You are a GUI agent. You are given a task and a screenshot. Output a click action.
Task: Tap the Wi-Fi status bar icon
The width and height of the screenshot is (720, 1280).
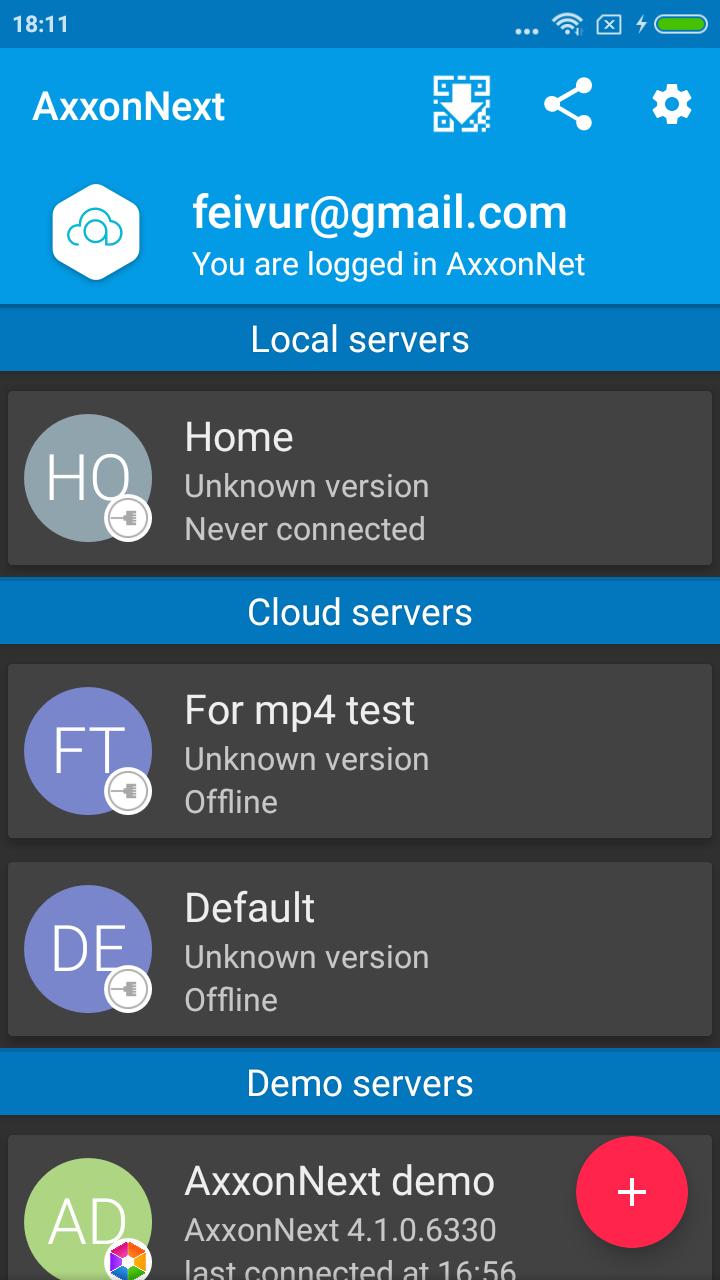569,23
